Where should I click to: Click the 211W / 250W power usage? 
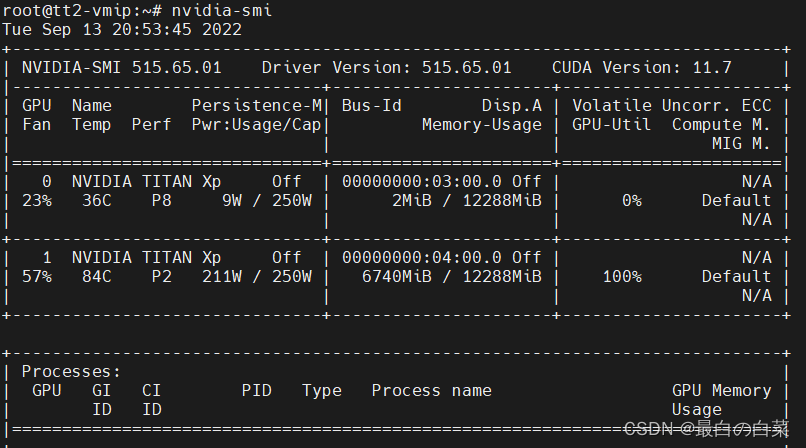coord(257,276)
